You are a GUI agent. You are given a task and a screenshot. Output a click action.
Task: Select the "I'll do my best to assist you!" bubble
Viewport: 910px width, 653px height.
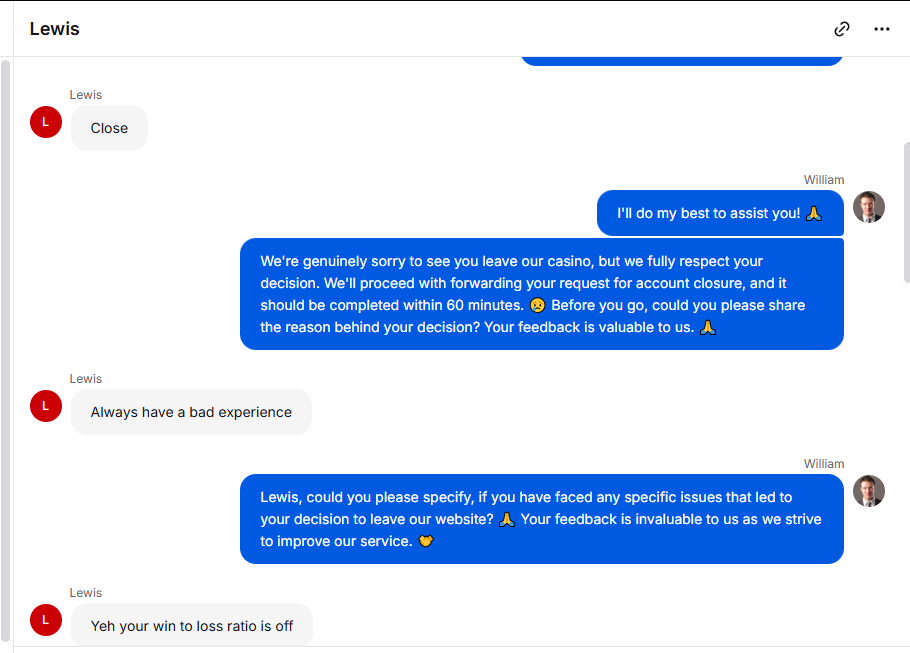[720, 213]
